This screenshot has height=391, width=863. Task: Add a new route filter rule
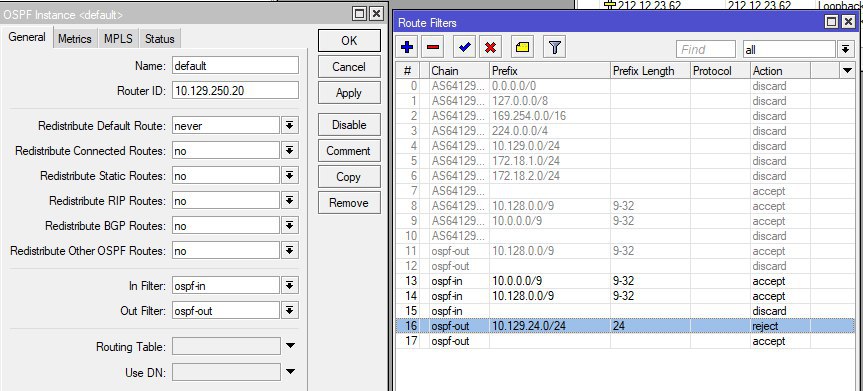click(407, 48)
